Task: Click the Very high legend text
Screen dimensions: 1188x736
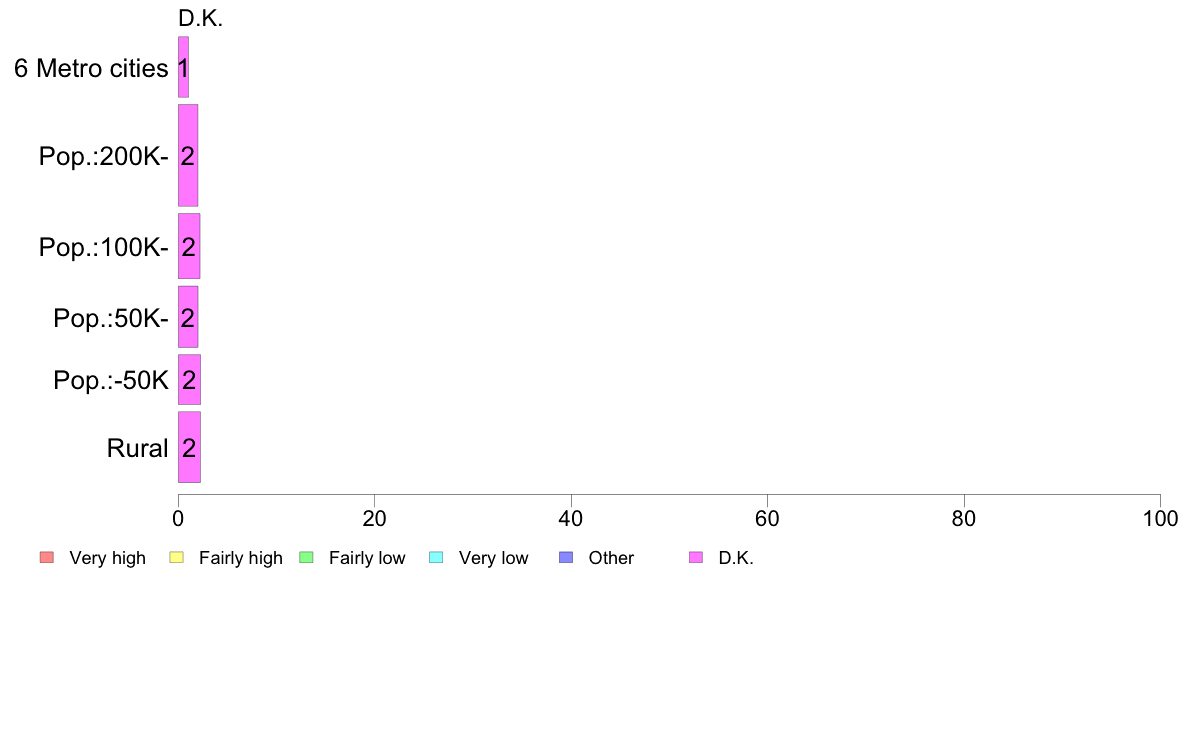Action: point(108,558)
